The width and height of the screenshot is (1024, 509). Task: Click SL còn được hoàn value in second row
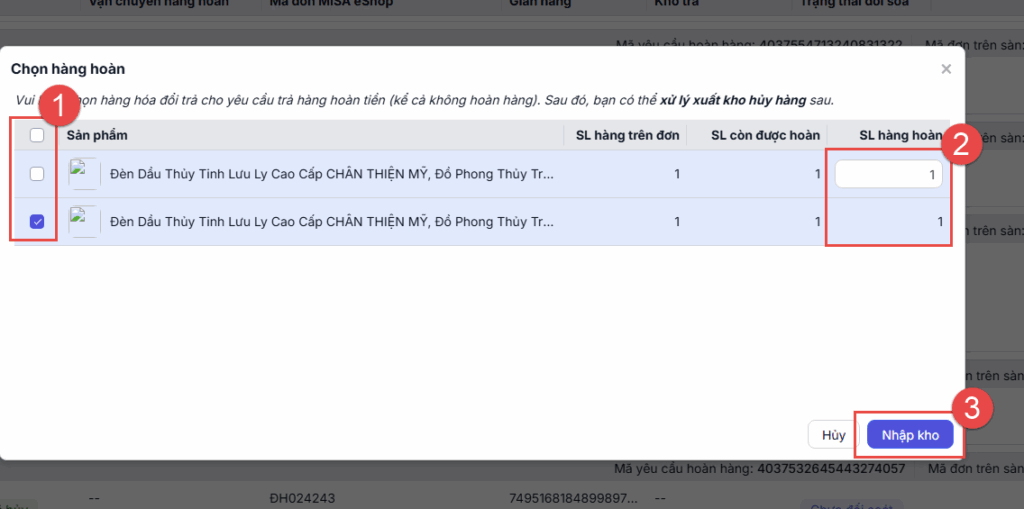tap(816, 222)
